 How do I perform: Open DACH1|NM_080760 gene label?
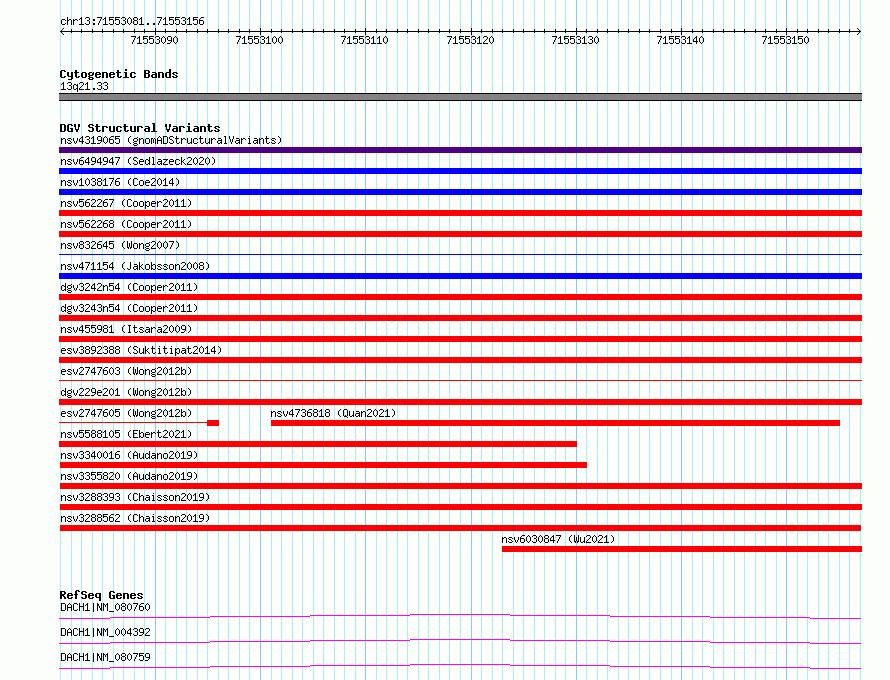tap(106, 607)
